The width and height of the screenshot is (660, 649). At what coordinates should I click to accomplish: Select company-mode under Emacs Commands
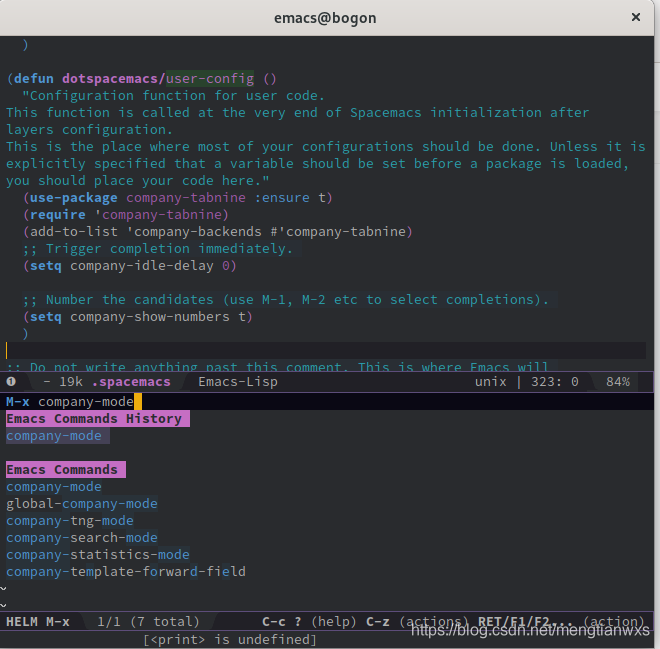[x=54, y=487]
